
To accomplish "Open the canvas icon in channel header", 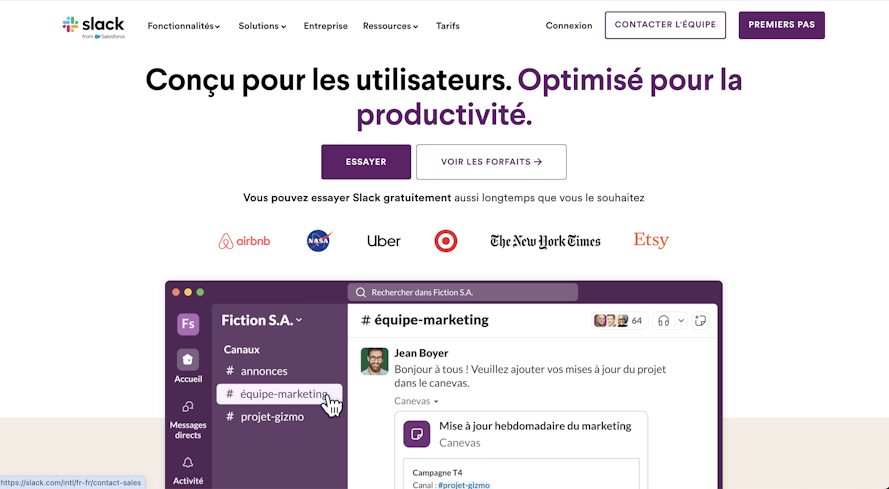I will point(700,321).
